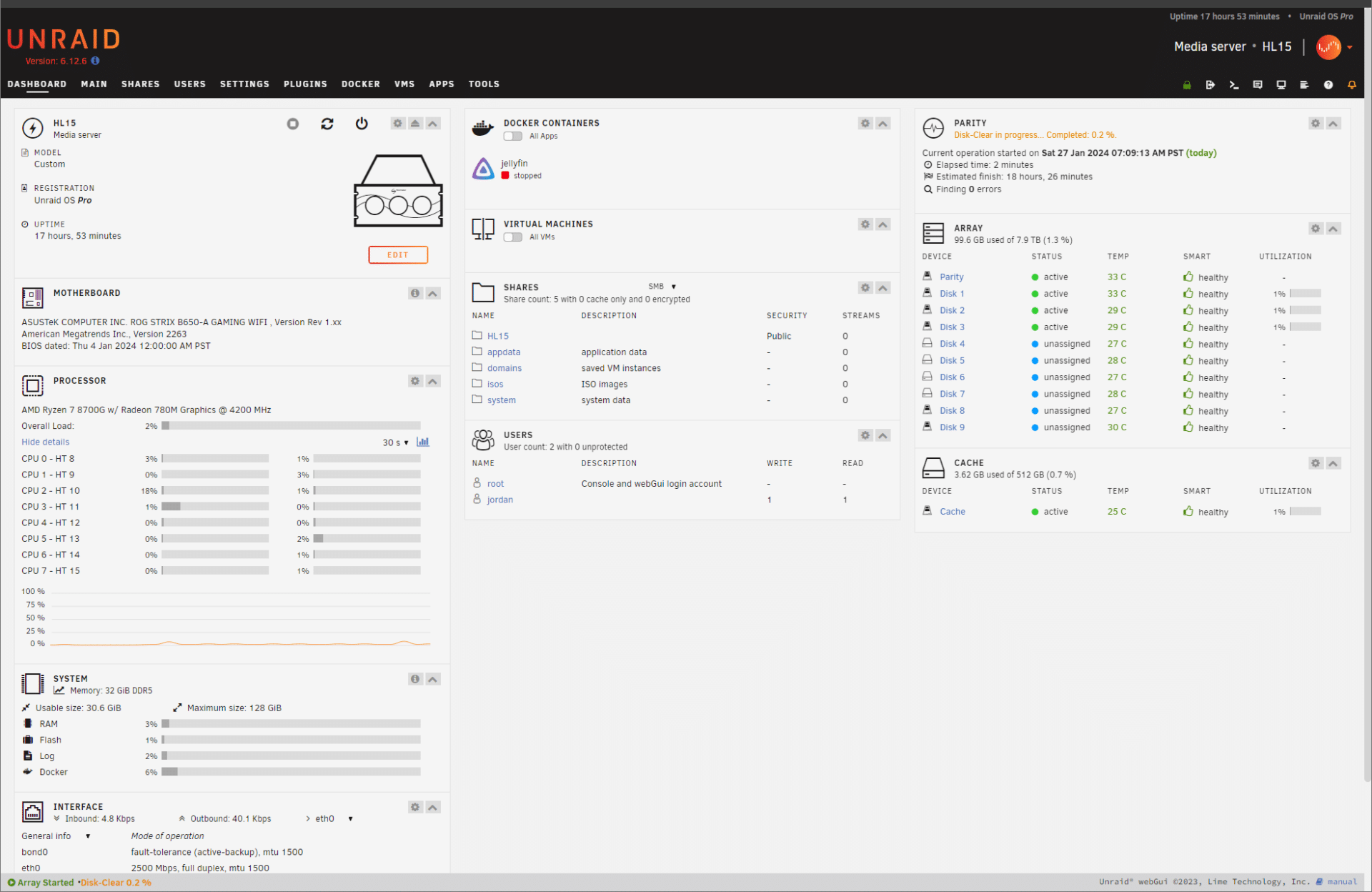Screen dimensions: 1372x892
Task: Open Processor panel settings gear
Action: click(x=415, y=382)
